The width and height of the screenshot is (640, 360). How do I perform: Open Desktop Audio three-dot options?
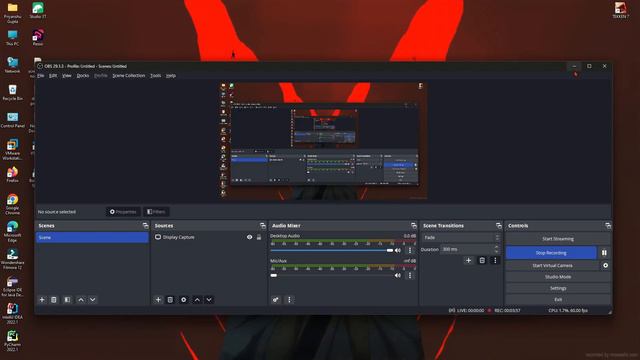tap(410, 250)
